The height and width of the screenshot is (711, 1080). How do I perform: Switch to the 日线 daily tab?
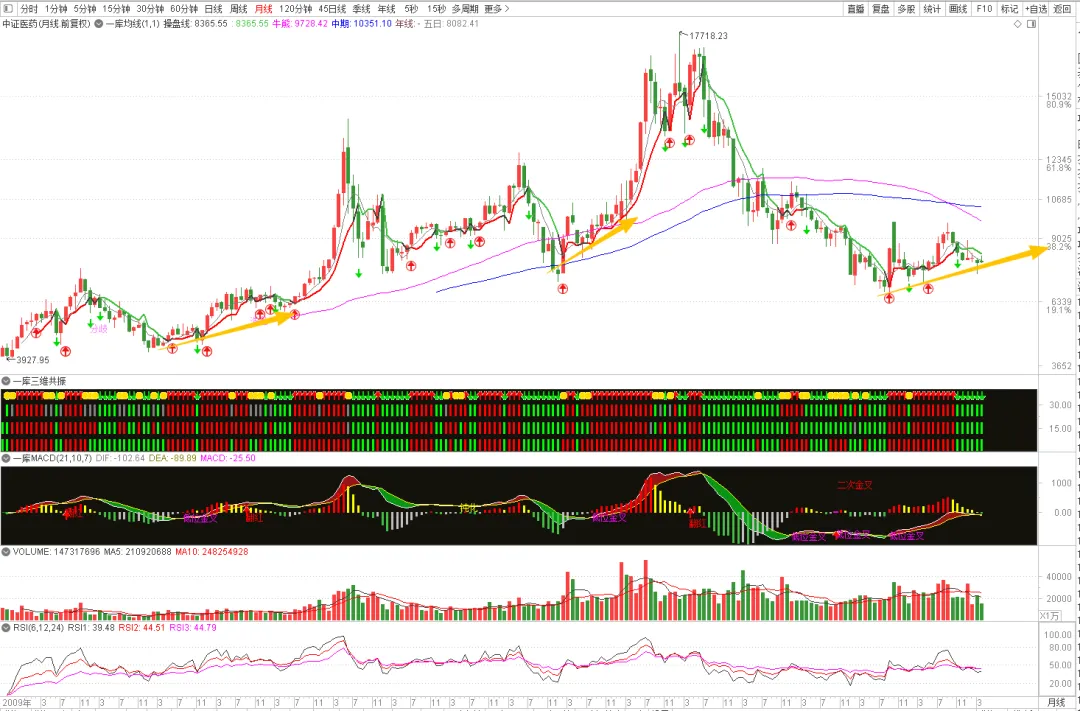click(x=214, y=9)
